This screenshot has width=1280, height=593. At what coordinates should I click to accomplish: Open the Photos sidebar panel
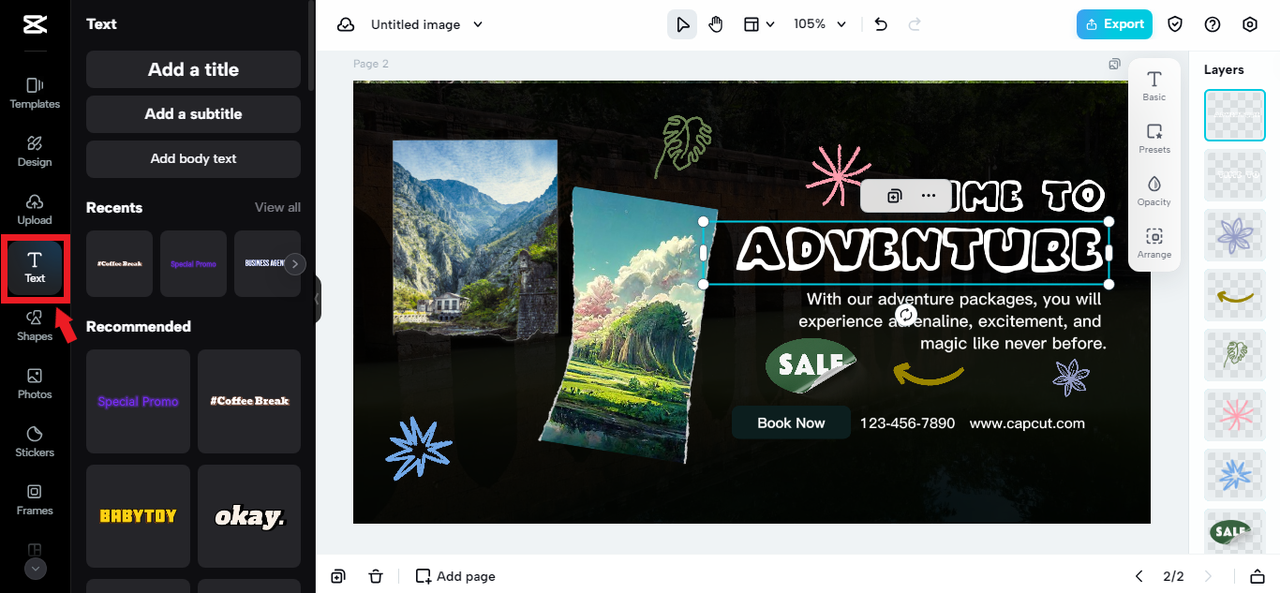[34, 383]
